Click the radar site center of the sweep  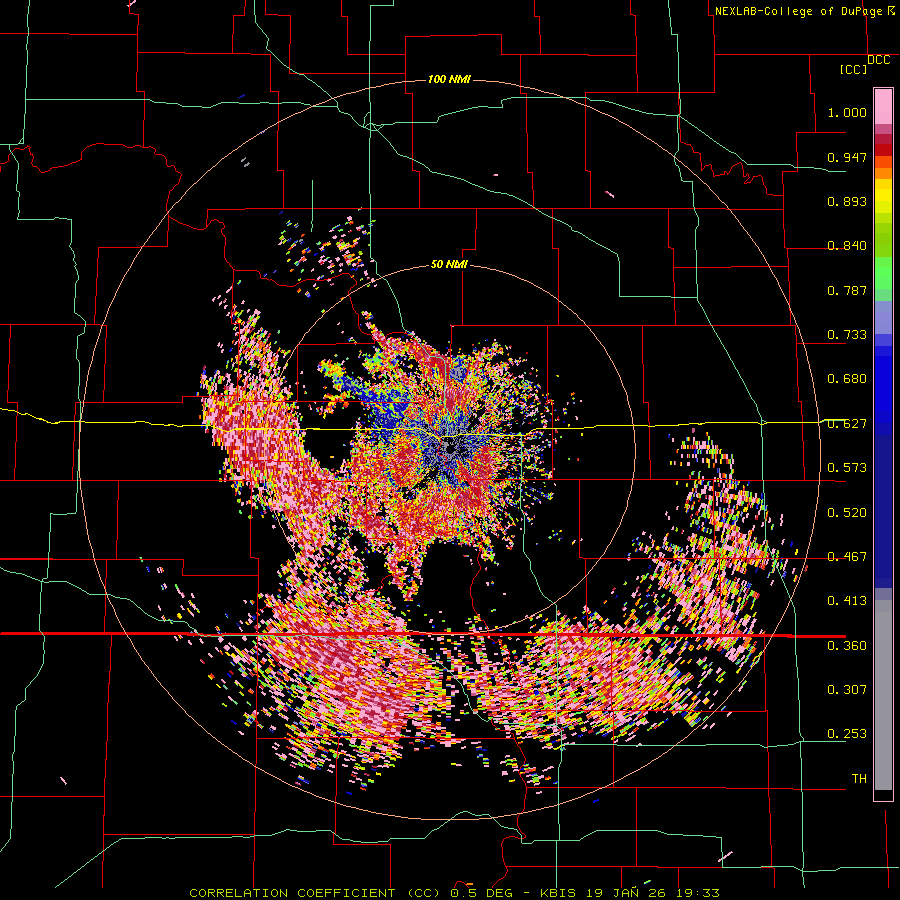[x=449, y=449]
